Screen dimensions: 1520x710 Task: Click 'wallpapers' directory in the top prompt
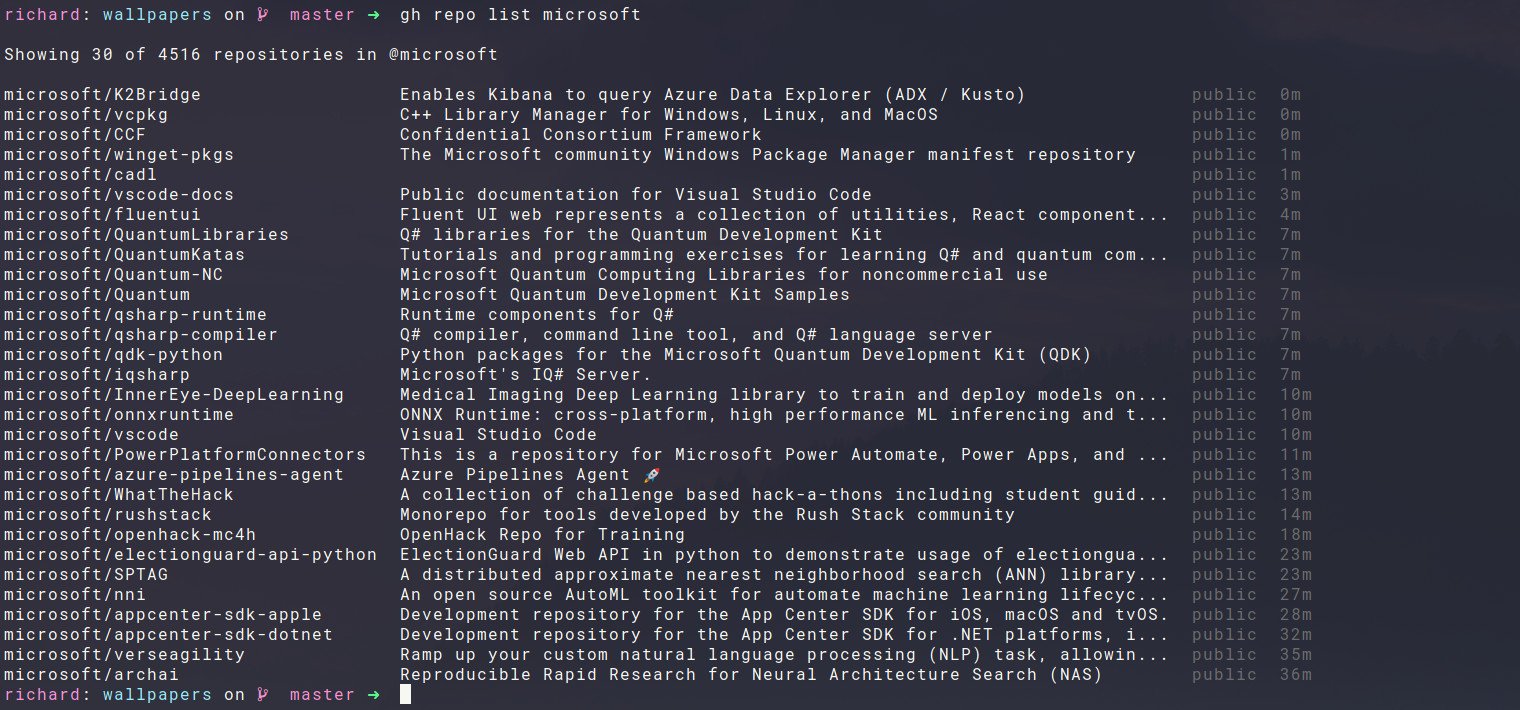[157, 15]
